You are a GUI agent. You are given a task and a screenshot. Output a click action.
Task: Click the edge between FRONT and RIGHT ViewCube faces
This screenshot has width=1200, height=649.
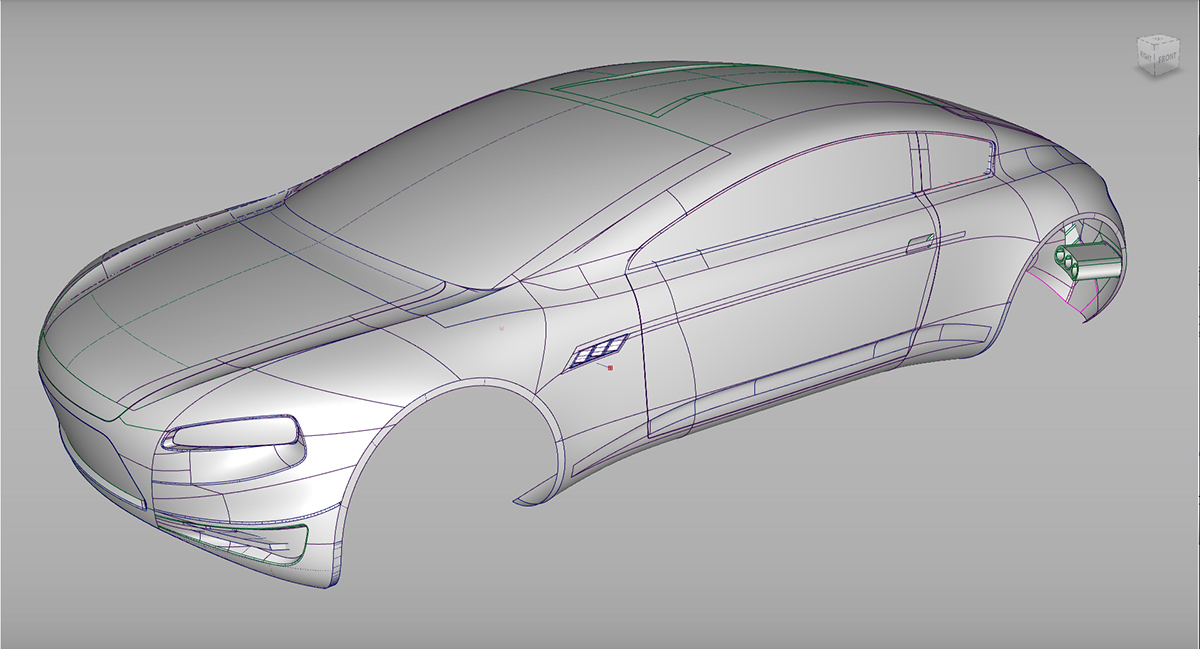(1154, 58)
